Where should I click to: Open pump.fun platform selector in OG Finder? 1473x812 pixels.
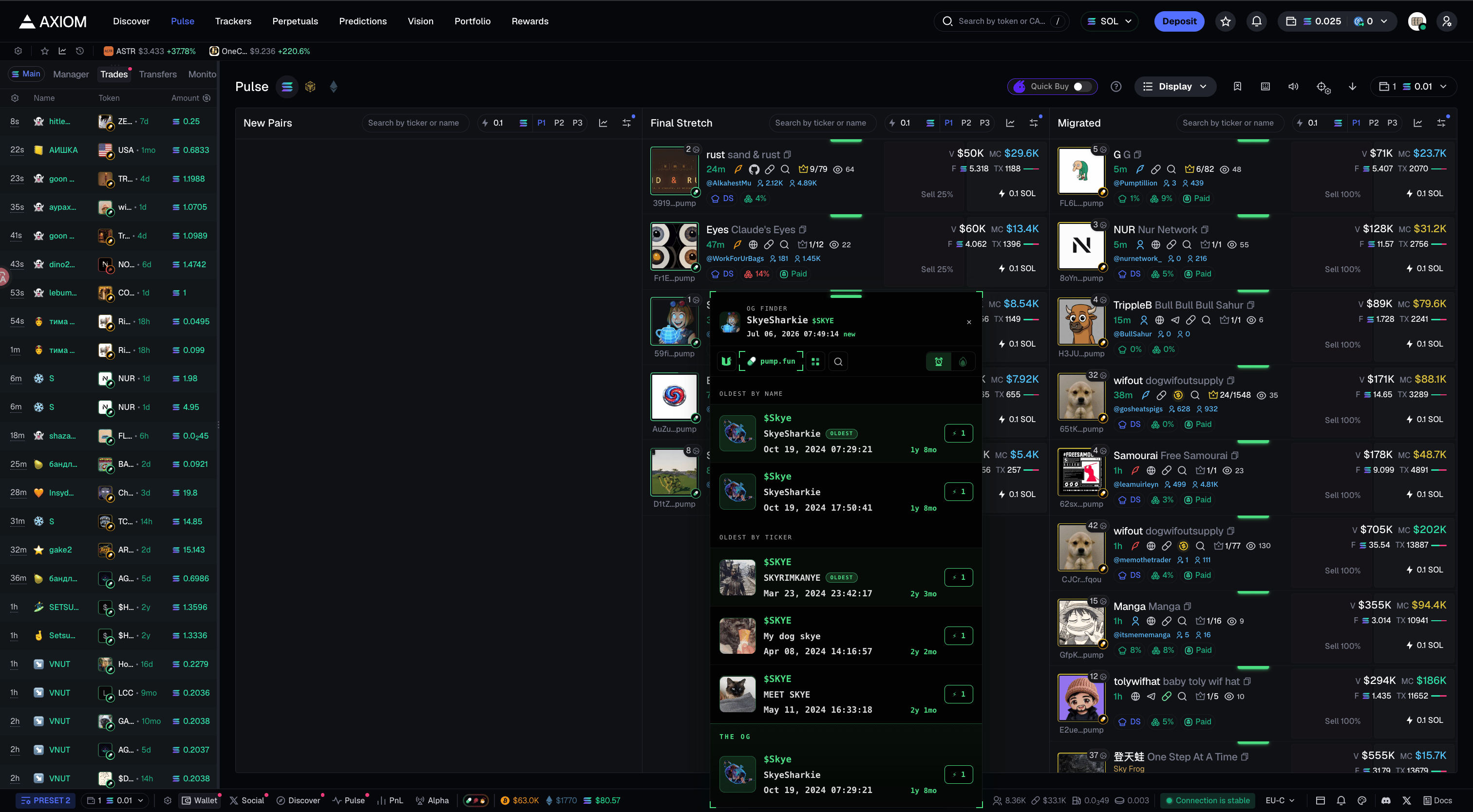click(771, 361)
